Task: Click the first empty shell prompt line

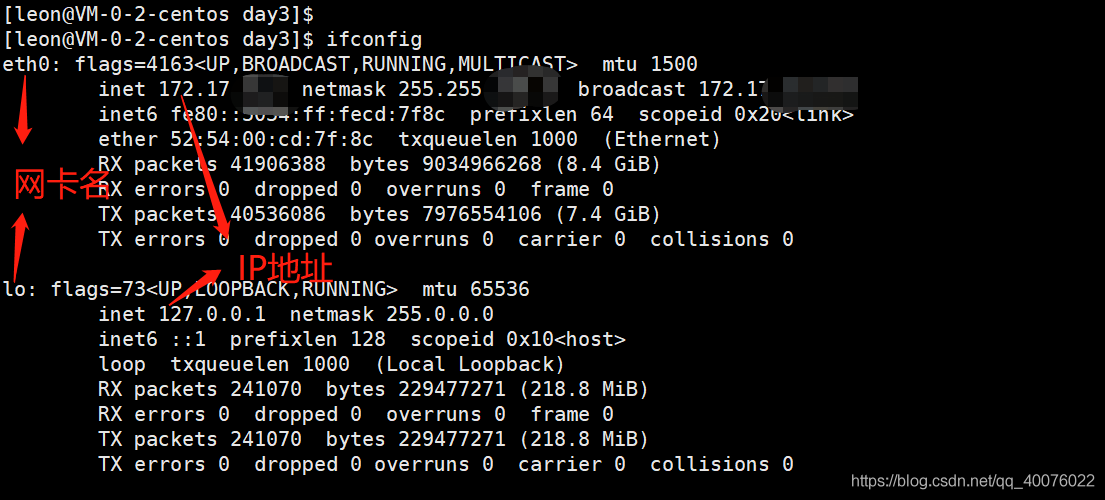Action: (159, 14)
